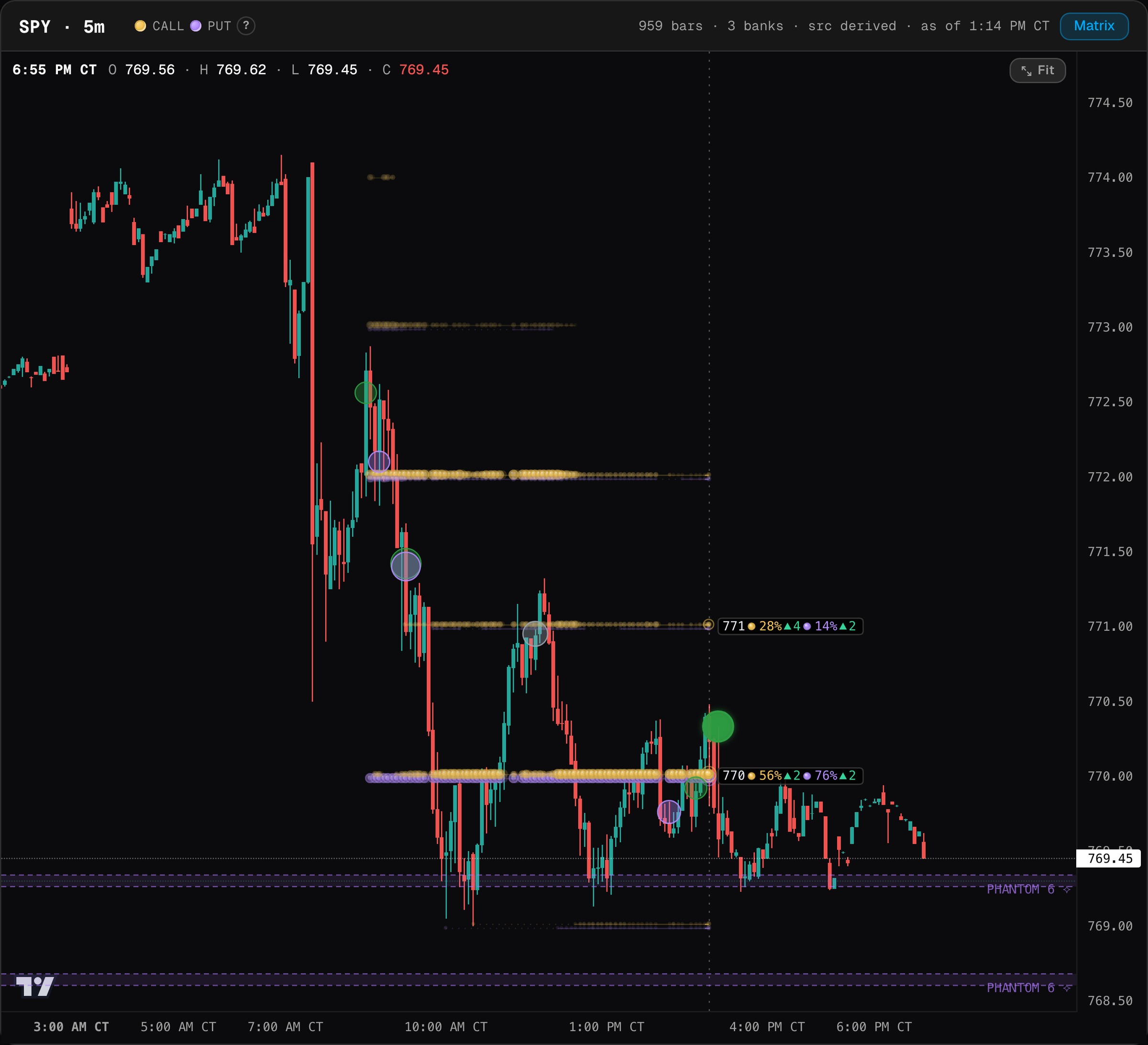The width and height of the screenshot is (1148, 1045).
Task: Click the 768.50 price axis label
Action: pyautogui.click(x=1110, y=1001)
